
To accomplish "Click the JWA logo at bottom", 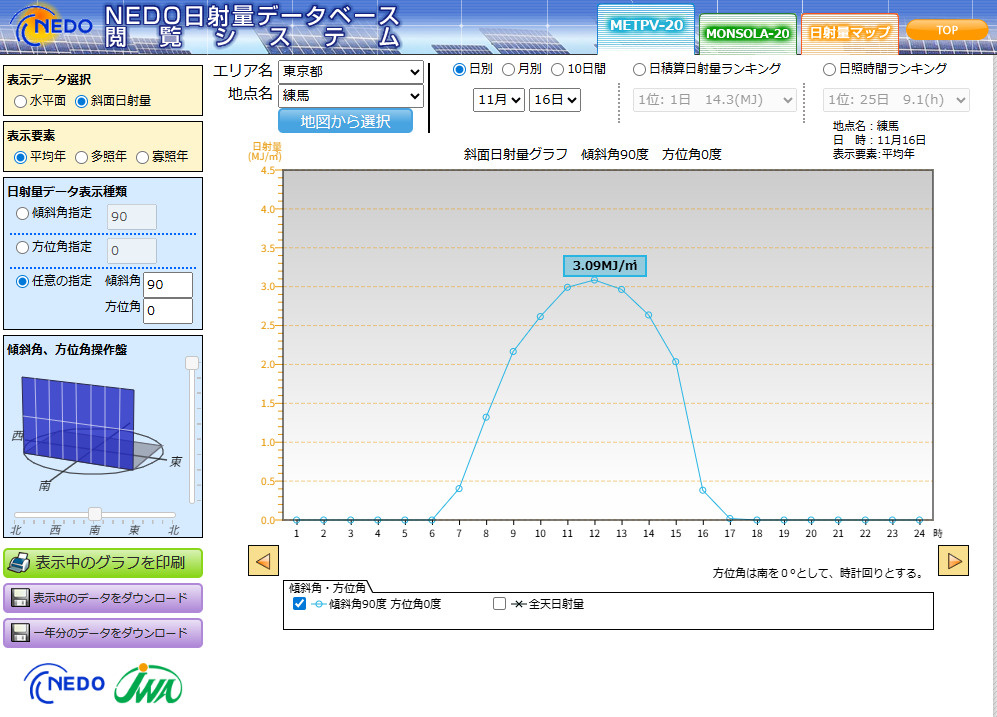I will click(x=148, y=684).
